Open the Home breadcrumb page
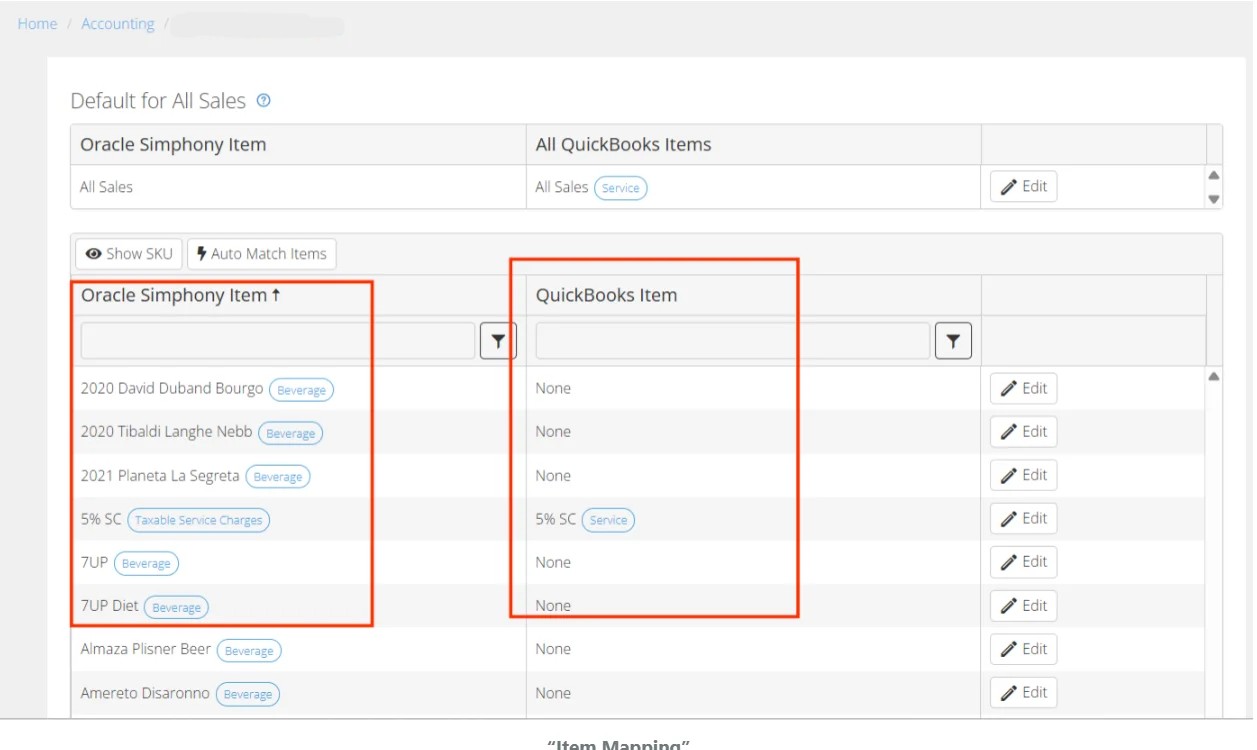 click(37, 23)
